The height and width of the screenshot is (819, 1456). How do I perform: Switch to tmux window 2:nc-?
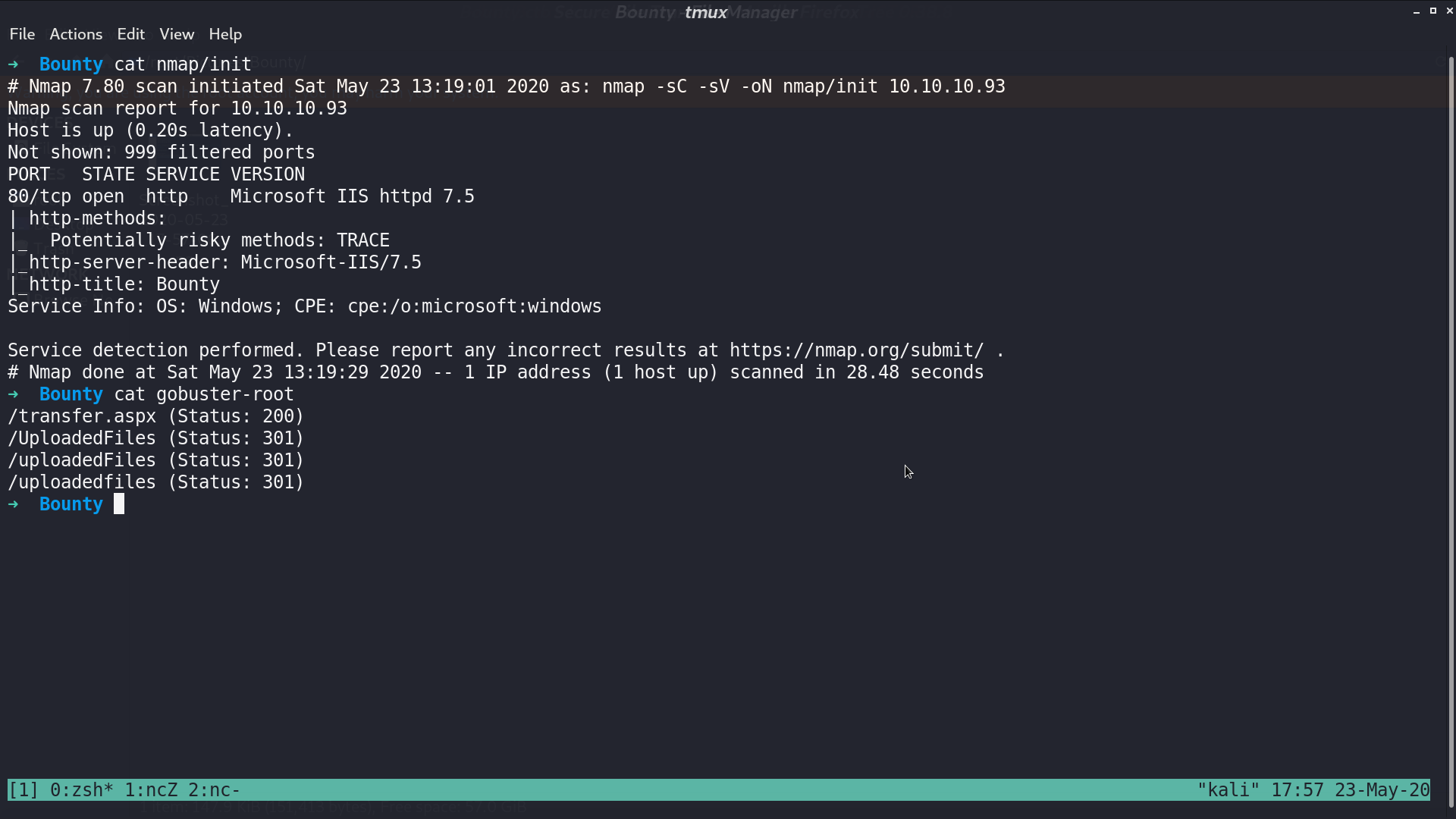tap(215, 790)
